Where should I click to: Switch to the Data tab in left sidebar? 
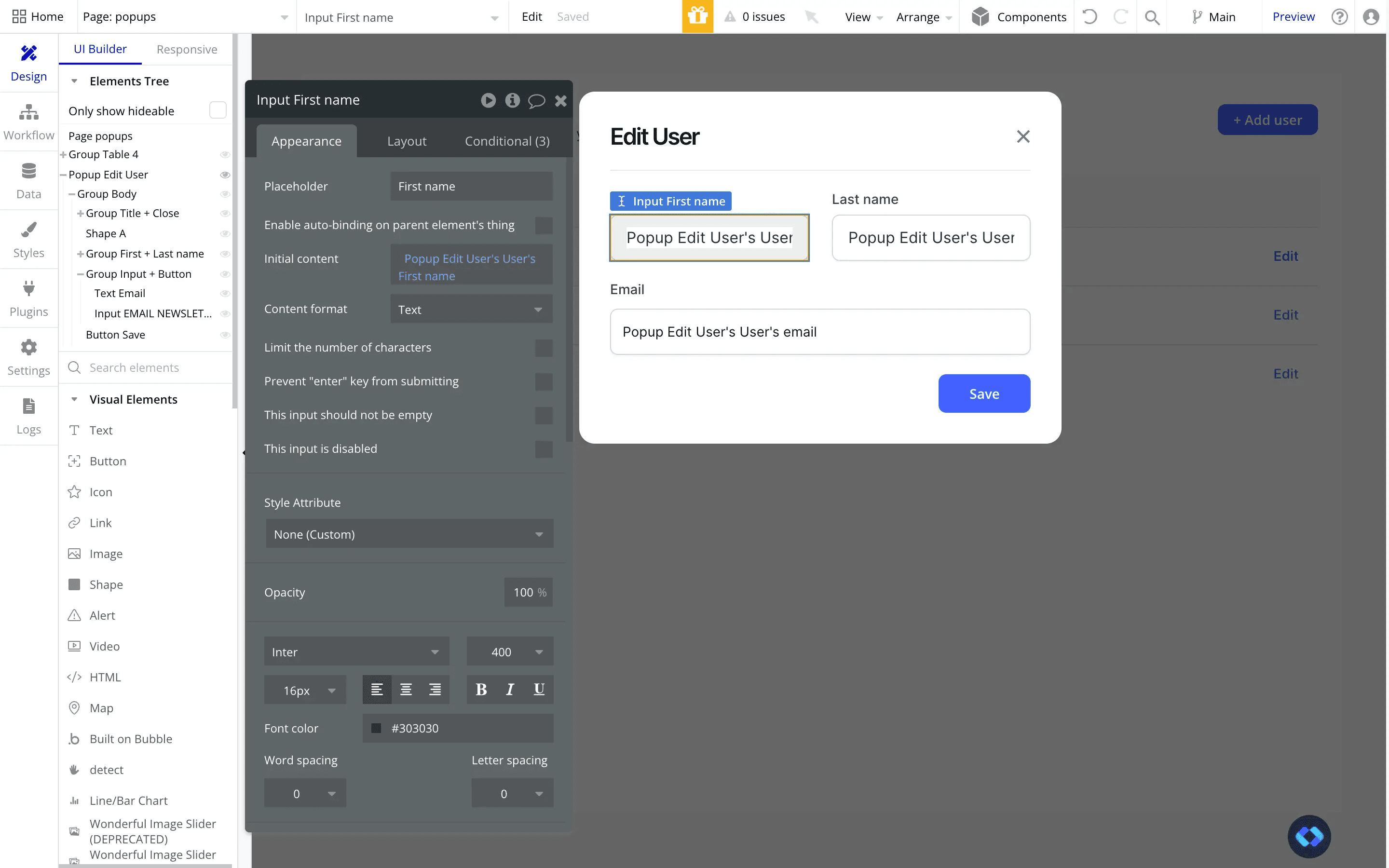pyautogui.click(x=29, y=180)
